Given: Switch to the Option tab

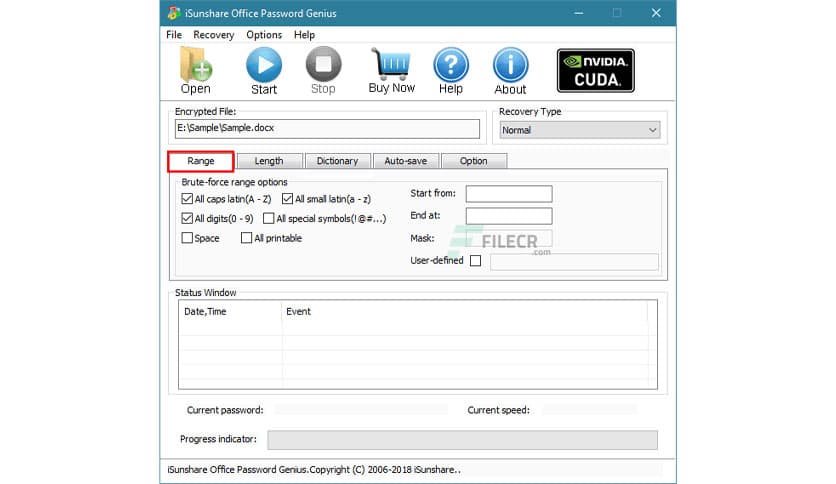Looking at the screenshot, I should pyautogui.click(x=473, y=161).
